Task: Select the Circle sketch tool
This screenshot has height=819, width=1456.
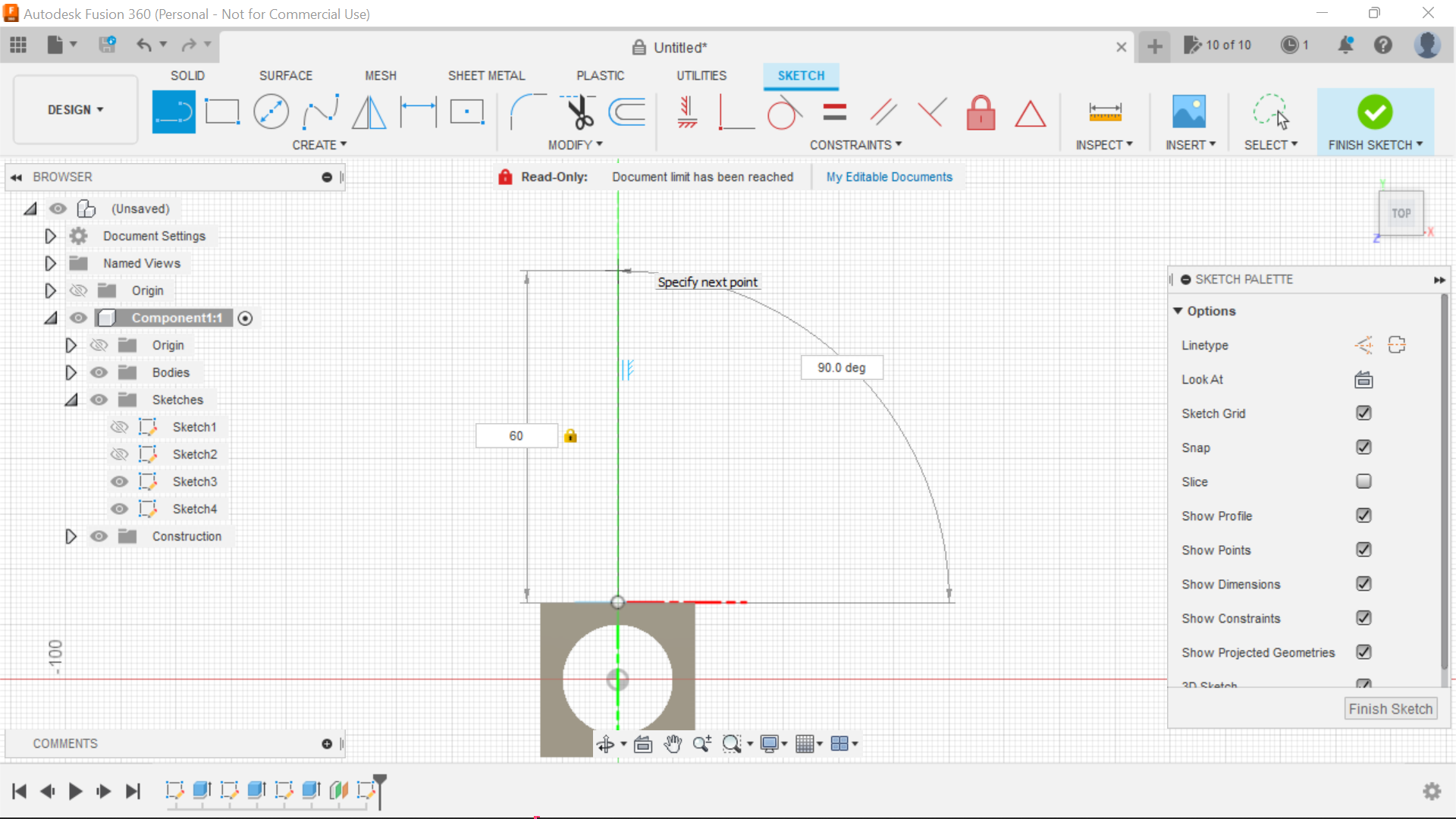Action: [271, 111]
